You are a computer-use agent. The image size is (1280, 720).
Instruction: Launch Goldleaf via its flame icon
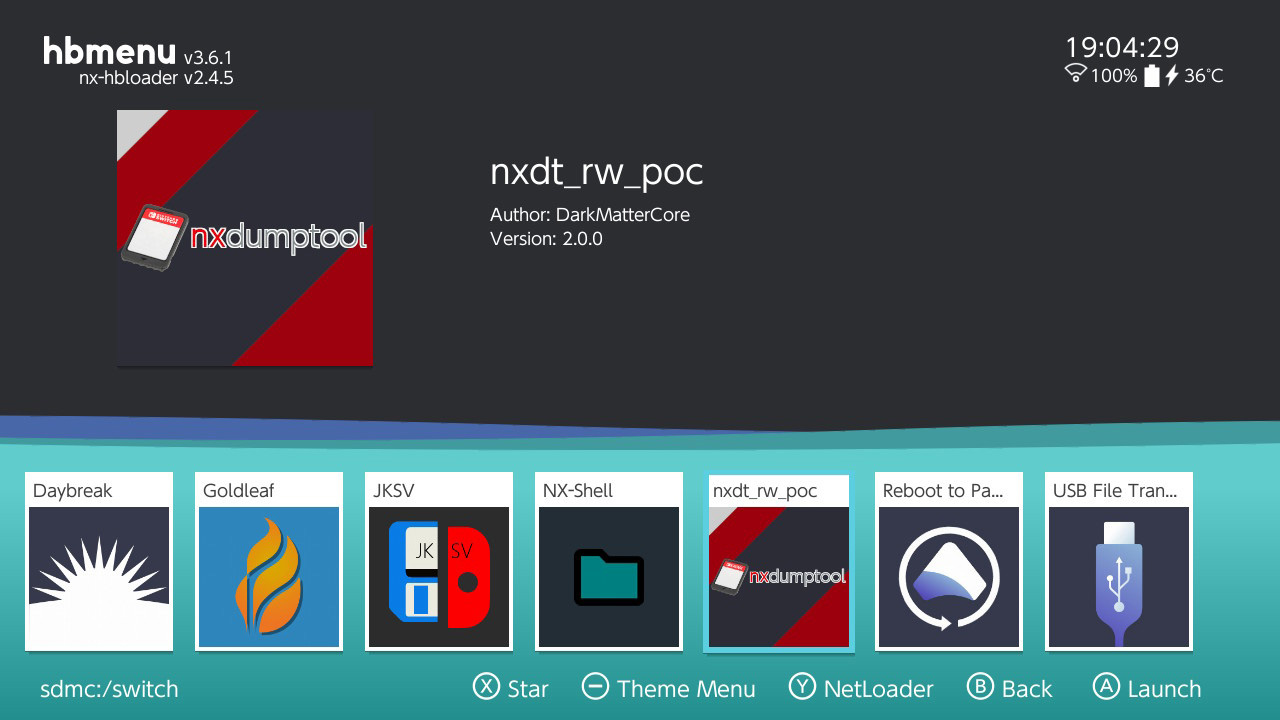[269, 577]
